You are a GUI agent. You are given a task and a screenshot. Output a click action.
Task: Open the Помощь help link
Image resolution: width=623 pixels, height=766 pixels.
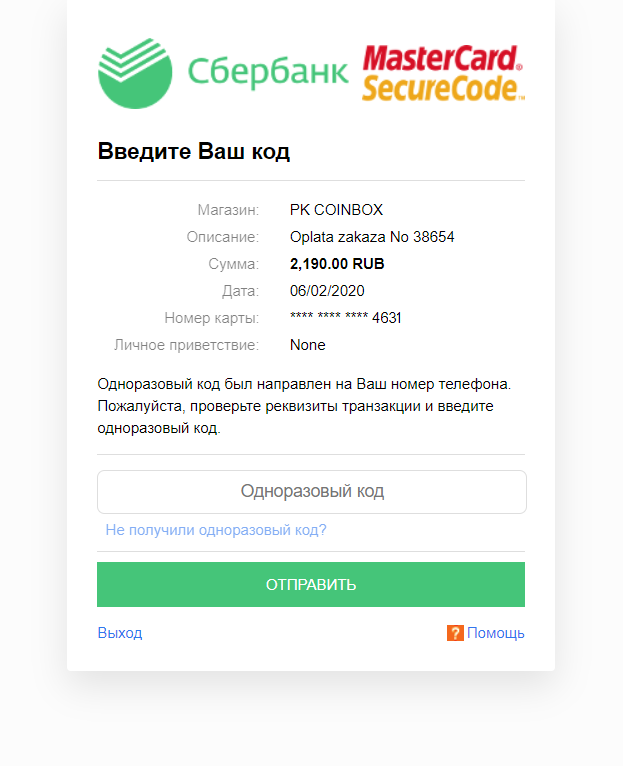click(x=496, y=633)
